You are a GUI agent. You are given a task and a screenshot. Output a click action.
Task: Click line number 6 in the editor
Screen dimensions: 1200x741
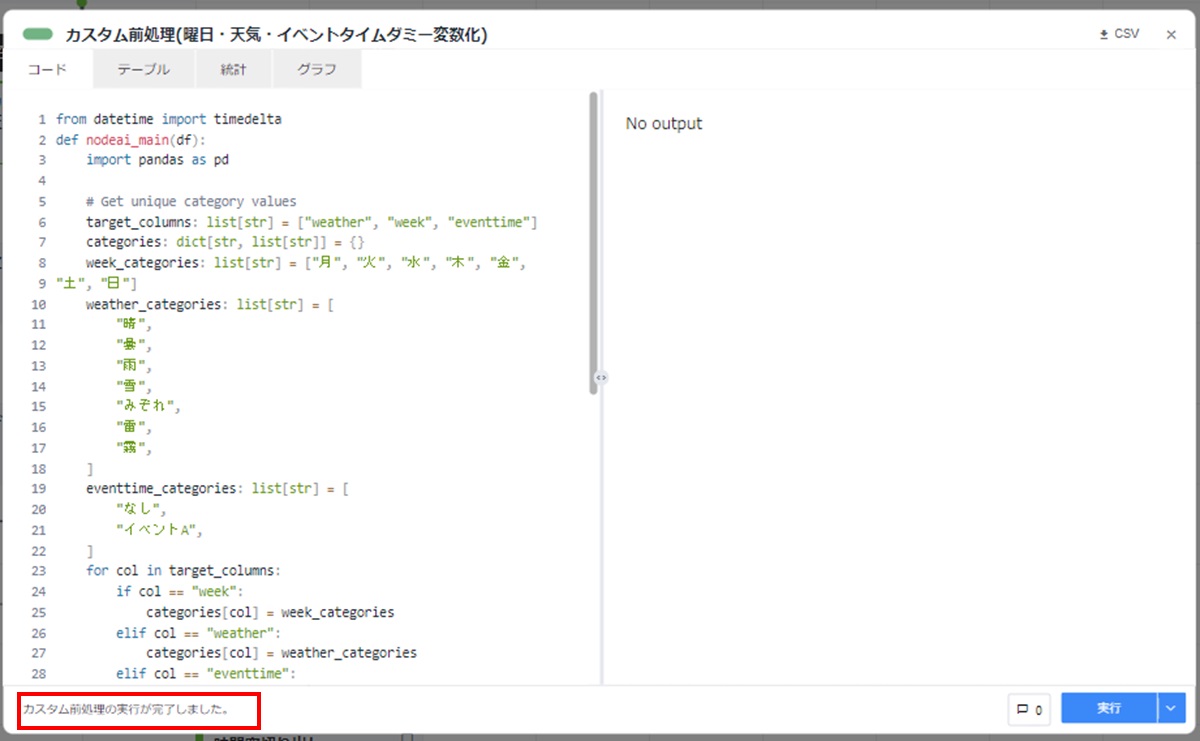[41, 221]
